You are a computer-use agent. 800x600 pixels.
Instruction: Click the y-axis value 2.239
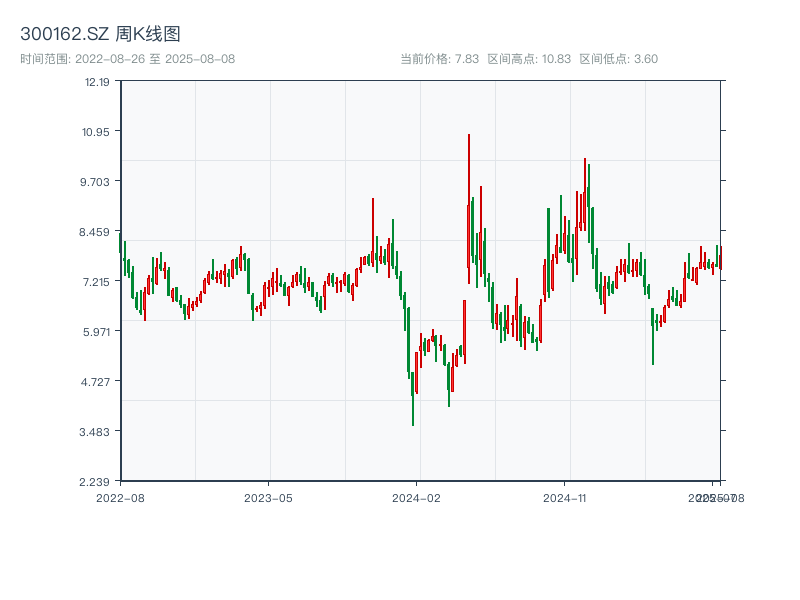coord(95,482)
